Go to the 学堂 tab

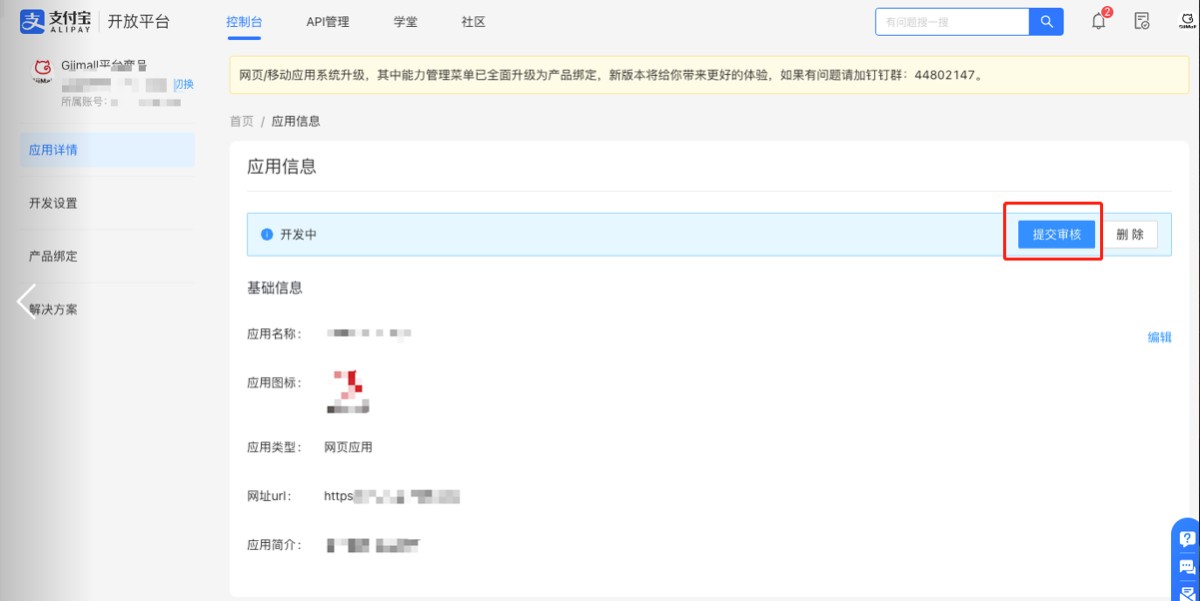(x=405, y=21)
